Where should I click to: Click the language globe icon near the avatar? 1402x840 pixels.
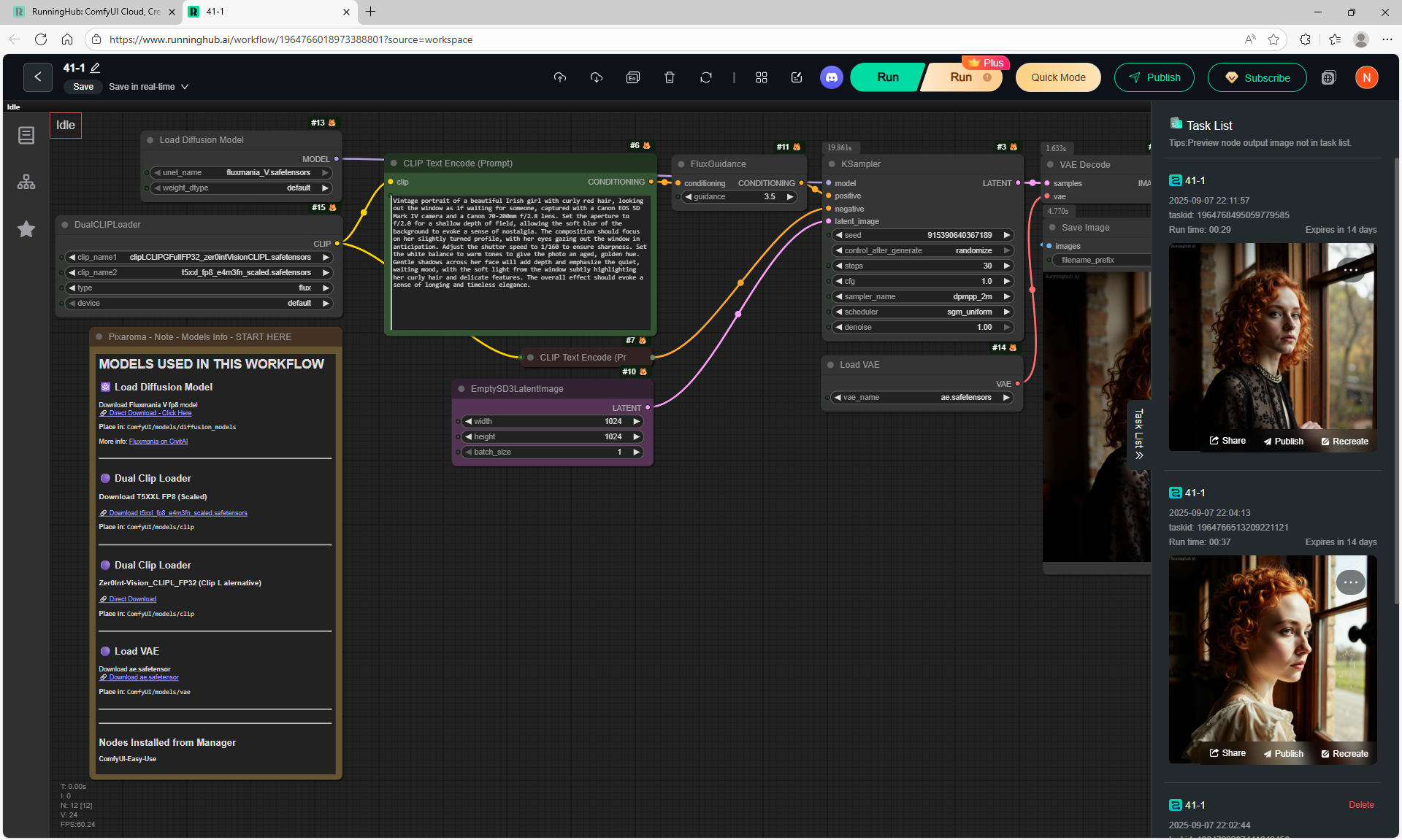pos(1328,78)
